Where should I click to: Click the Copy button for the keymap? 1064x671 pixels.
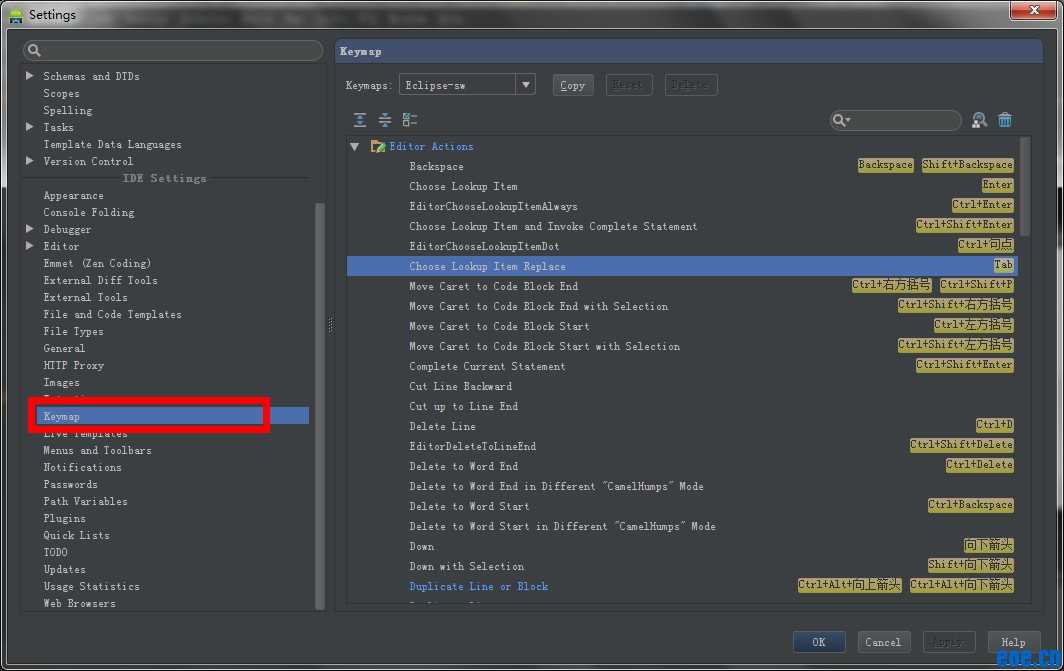tap(572, 85)
